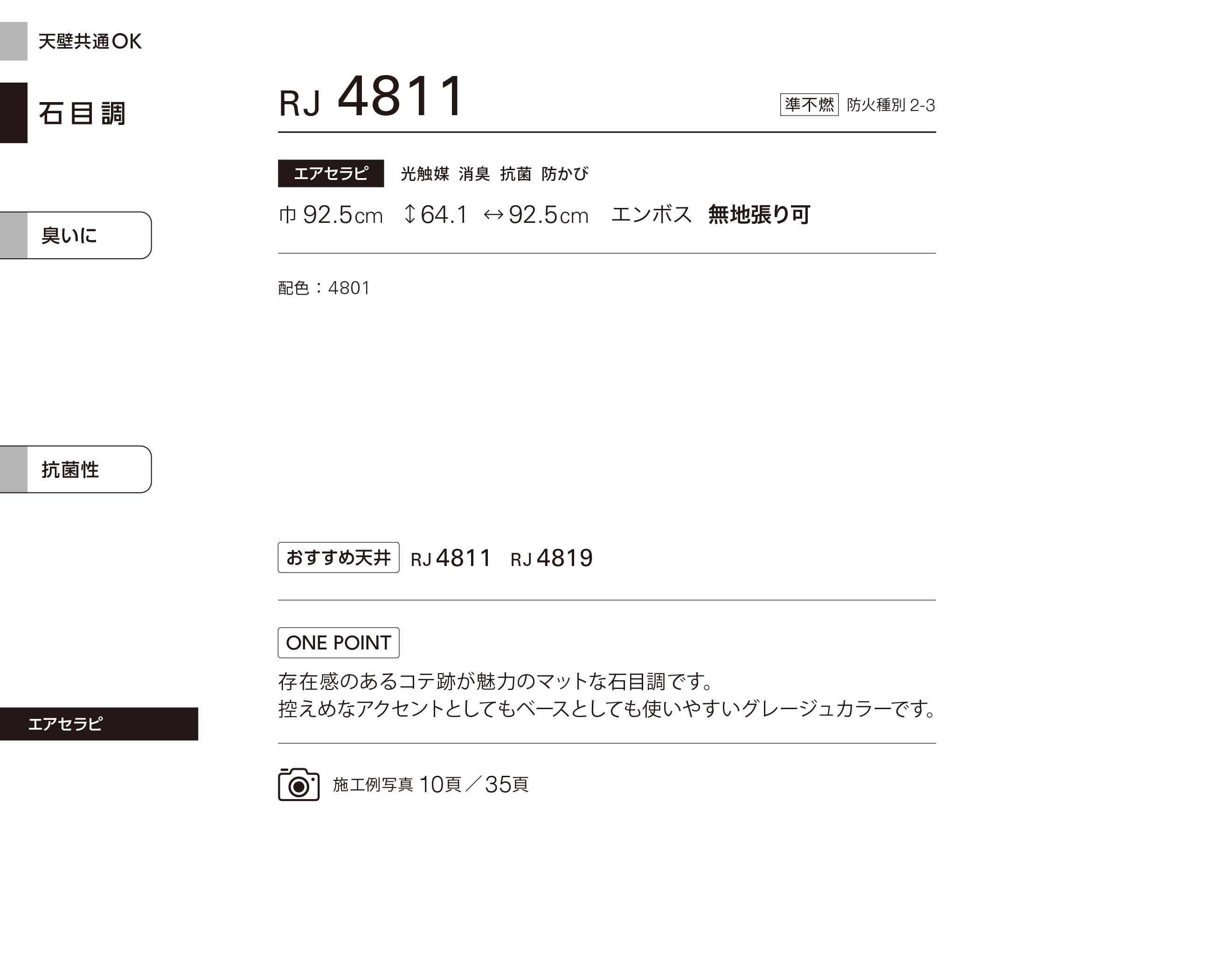Screen dimensions: 1228x980
Task: Click the 巾 width symbol
Action: (287, 214)
